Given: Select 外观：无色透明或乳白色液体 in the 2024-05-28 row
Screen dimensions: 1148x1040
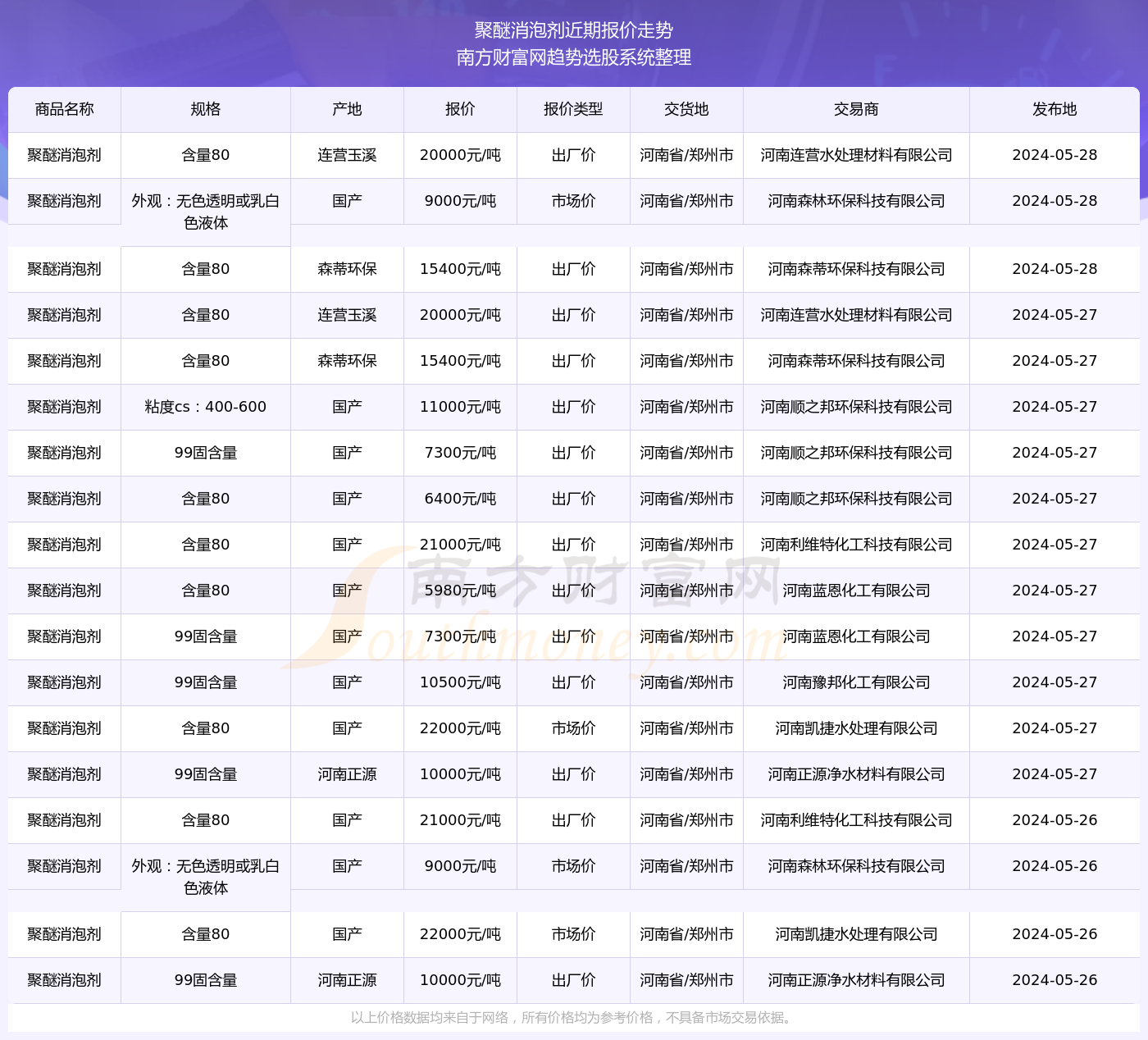Looking at the screenshot, I should (205, 212).
